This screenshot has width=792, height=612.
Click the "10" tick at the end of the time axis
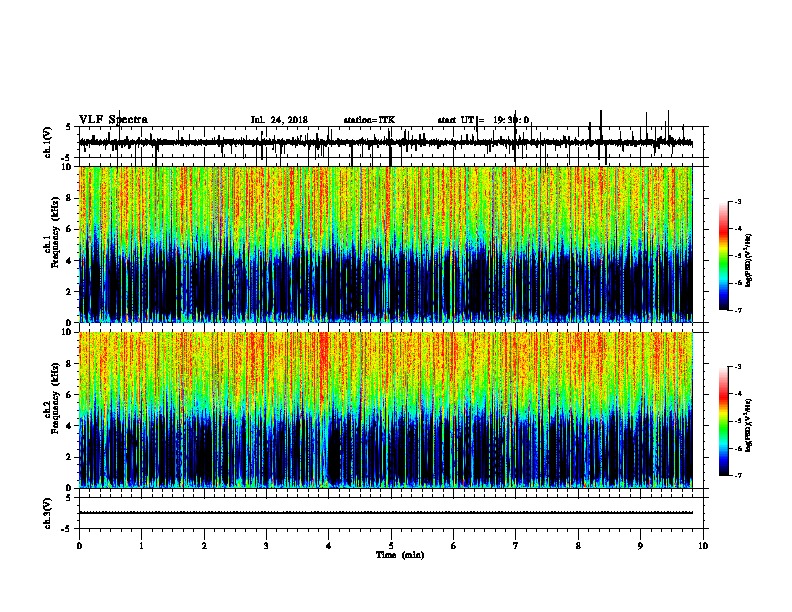[703, 546]
